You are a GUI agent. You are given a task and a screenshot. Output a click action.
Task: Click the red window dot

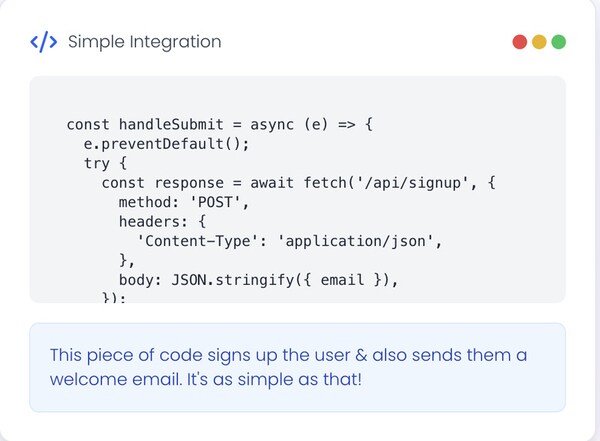click(520, 42)
